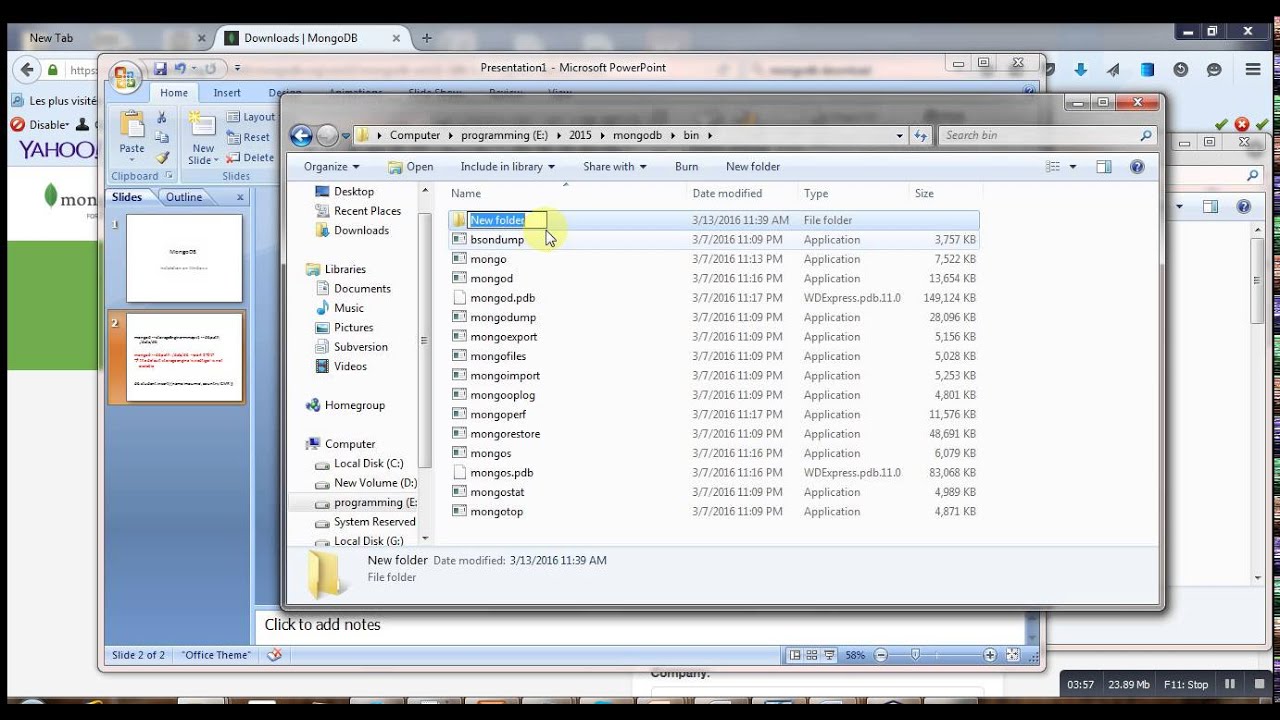Click Burn in Explorer toolbar

[686, 167]
